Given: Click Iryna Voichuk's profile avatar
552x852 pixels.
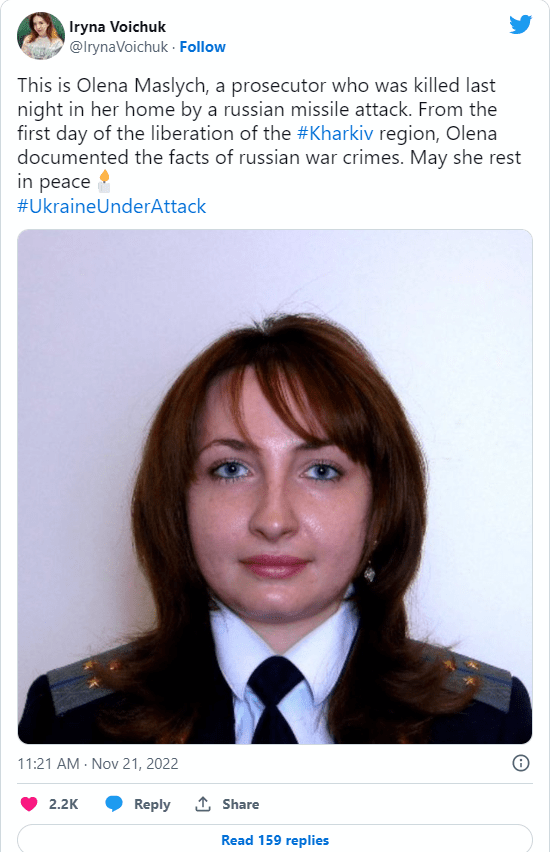Looking at the screenshot, I should coord(41,36).
